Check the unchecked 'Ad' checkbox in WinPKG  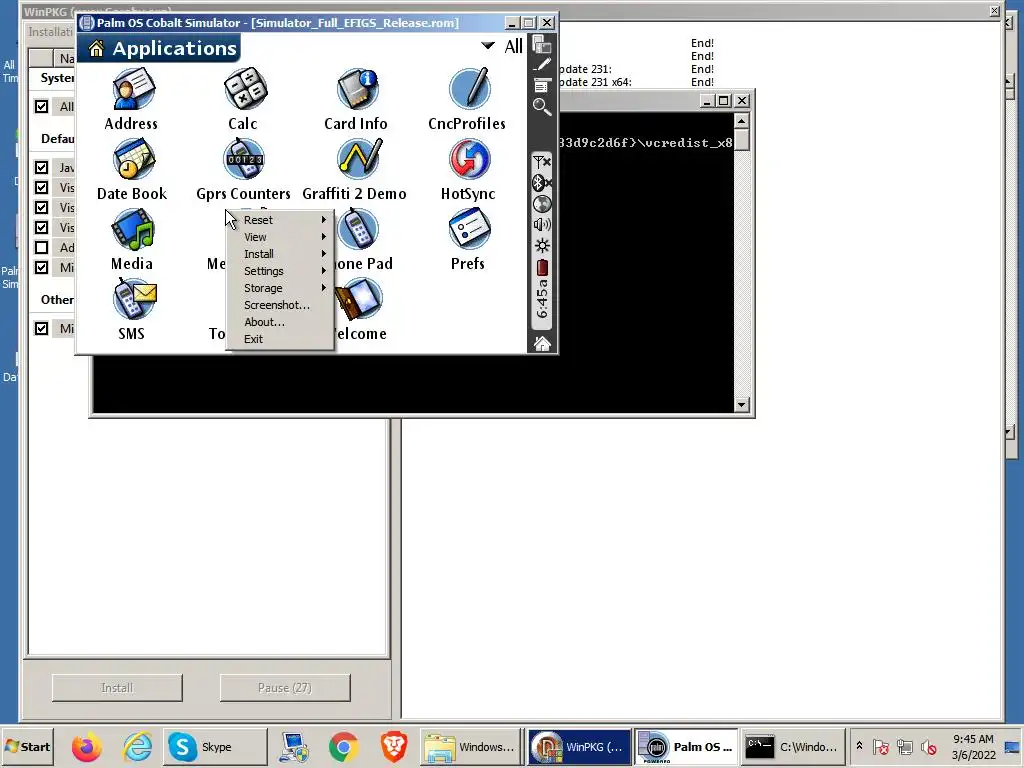(41, 248)
